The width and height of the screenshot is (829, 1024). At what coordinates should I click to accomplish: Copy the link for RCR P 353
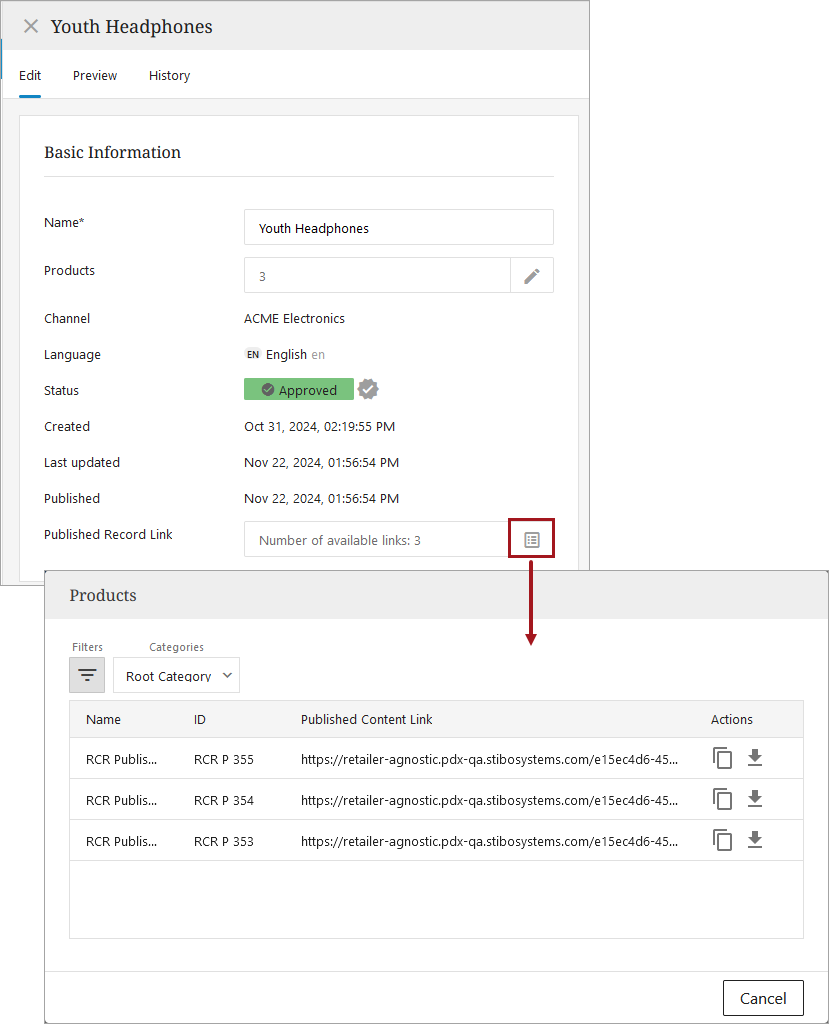tap(722, 840)
